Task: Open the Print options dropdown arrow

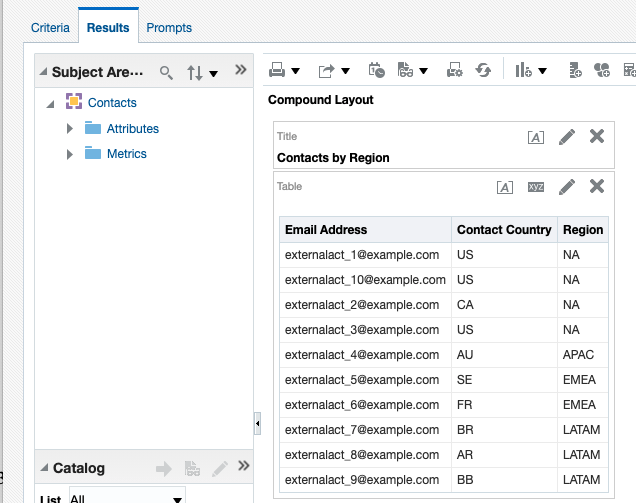Action: 296,71
